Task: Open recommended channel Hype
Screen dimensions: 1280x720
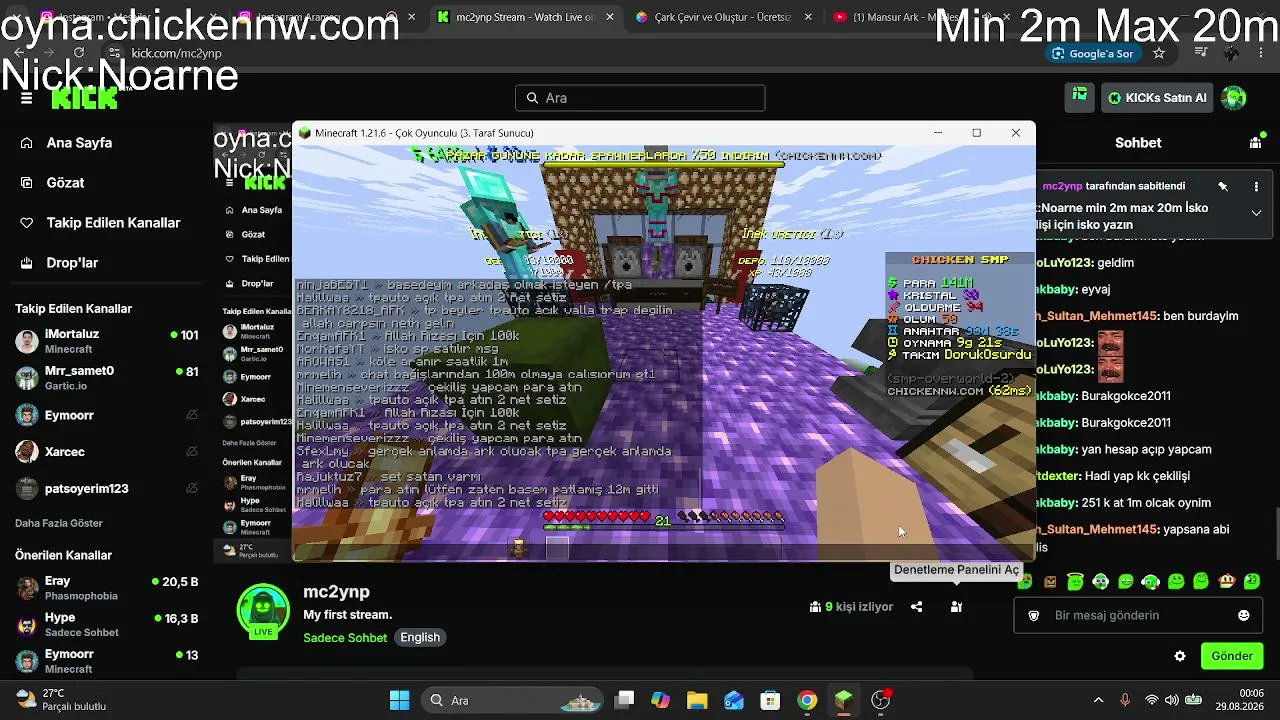Action: [x=106, y=625]
